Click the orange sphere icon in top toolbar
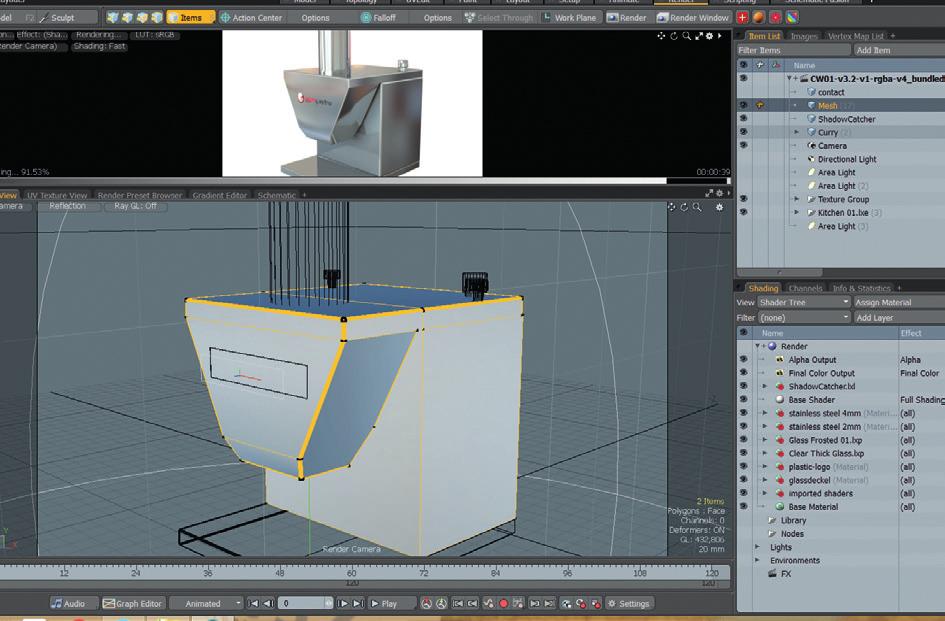Viewport: 945px width, 621px height. pos(759,17)
